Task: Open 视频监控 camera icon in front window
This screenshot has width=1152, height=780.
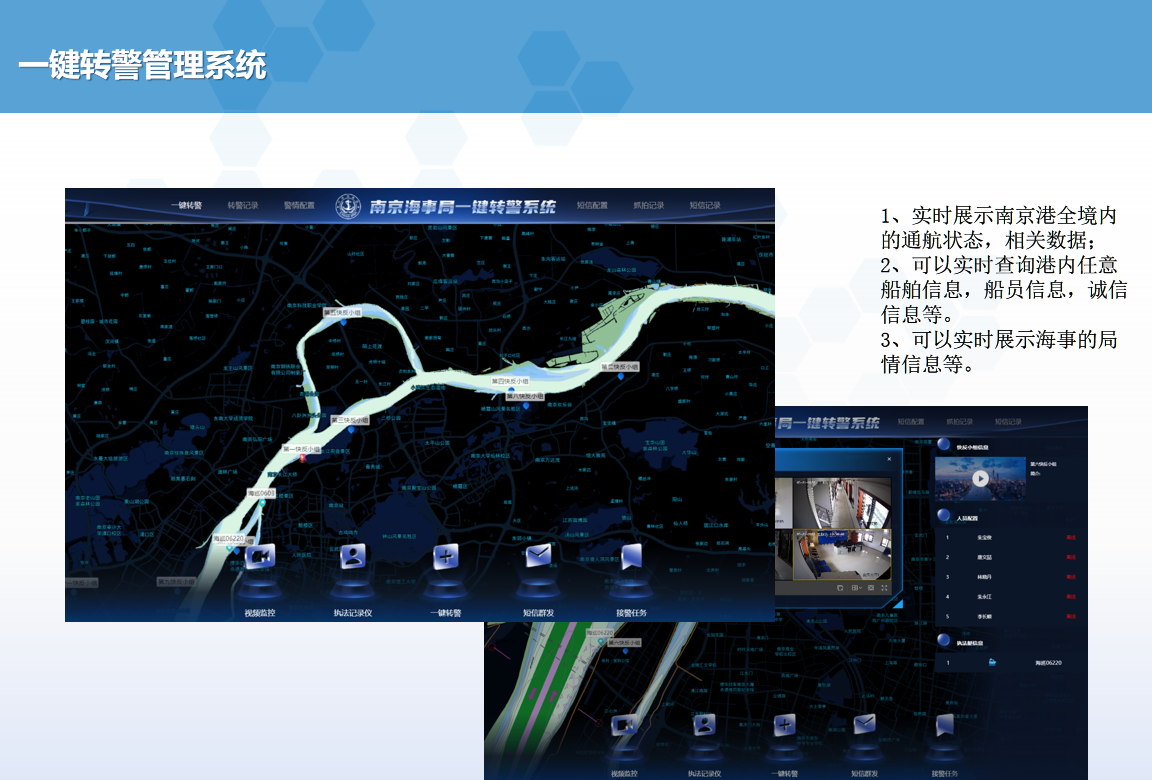Action: coord(260,556)
